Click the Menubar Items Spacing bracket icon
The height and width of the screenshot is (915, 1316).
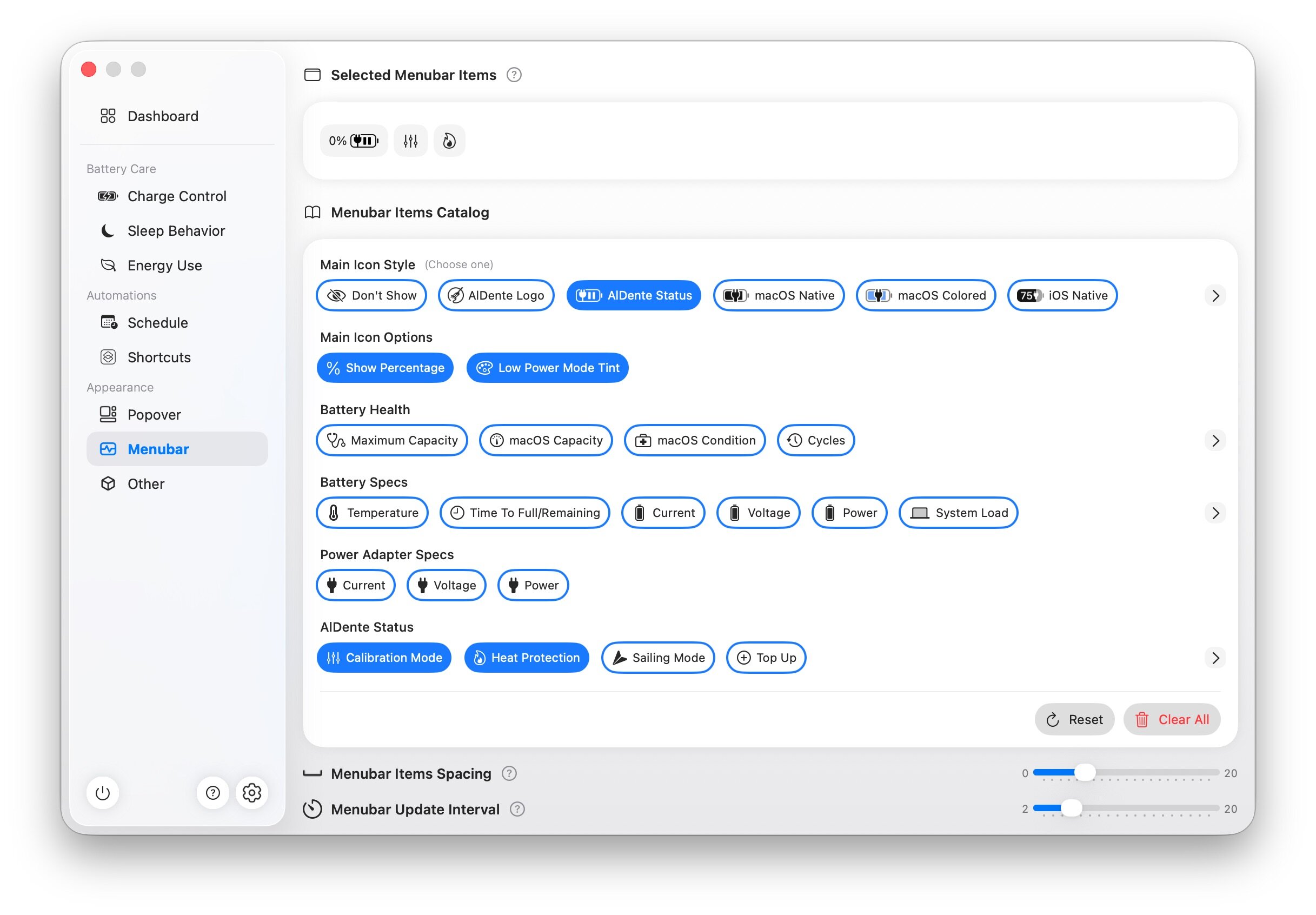(x=313, y=774)
